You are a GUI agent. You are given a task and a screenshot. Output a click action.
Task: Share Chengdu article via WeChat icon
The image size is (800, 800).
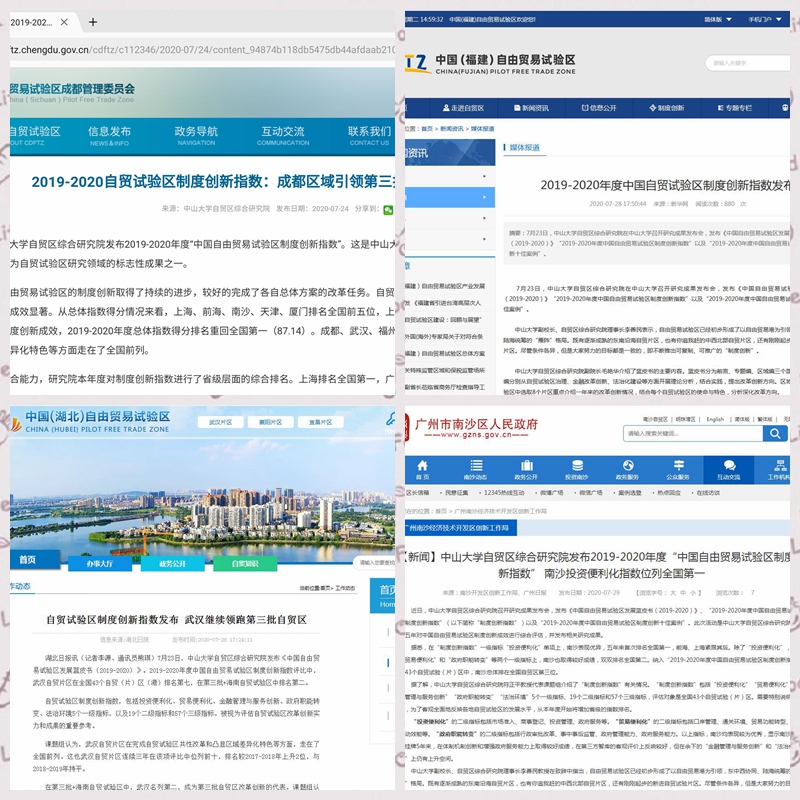(x=388, y=210)
